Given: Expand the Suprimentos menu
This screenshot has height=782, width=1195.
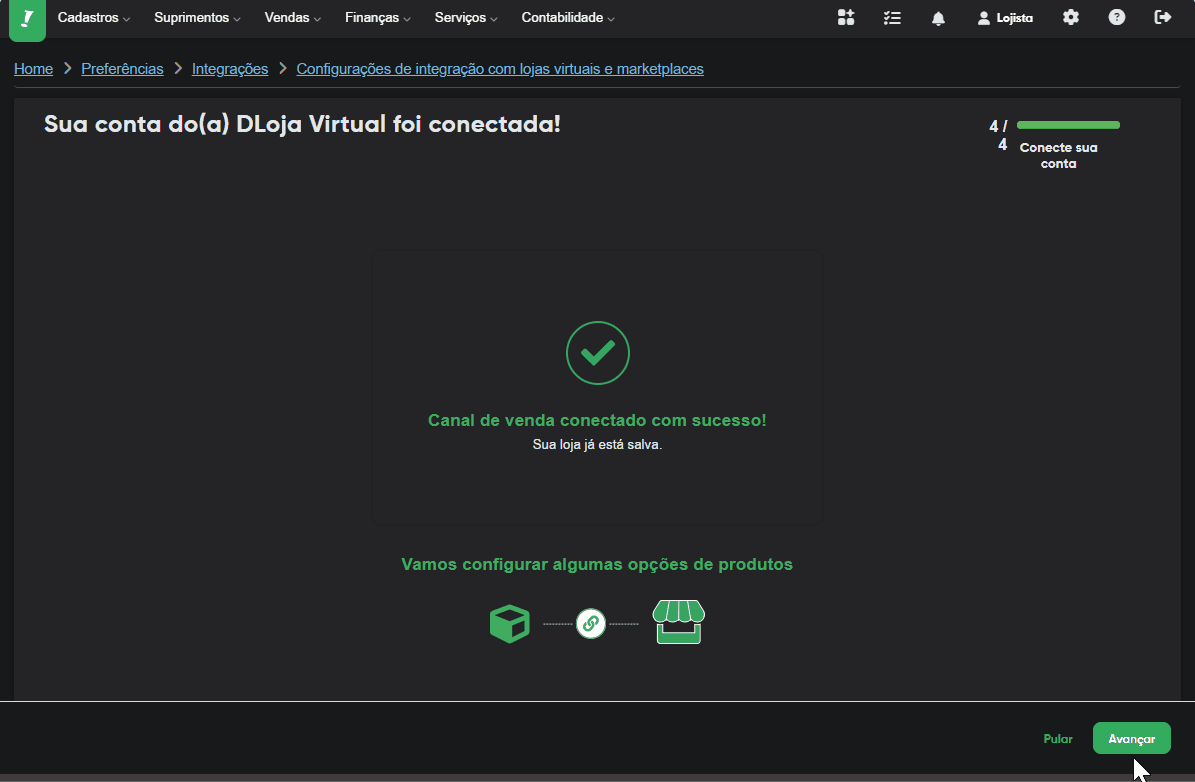Looking at the screenshot, I should (x=197, y=18).
